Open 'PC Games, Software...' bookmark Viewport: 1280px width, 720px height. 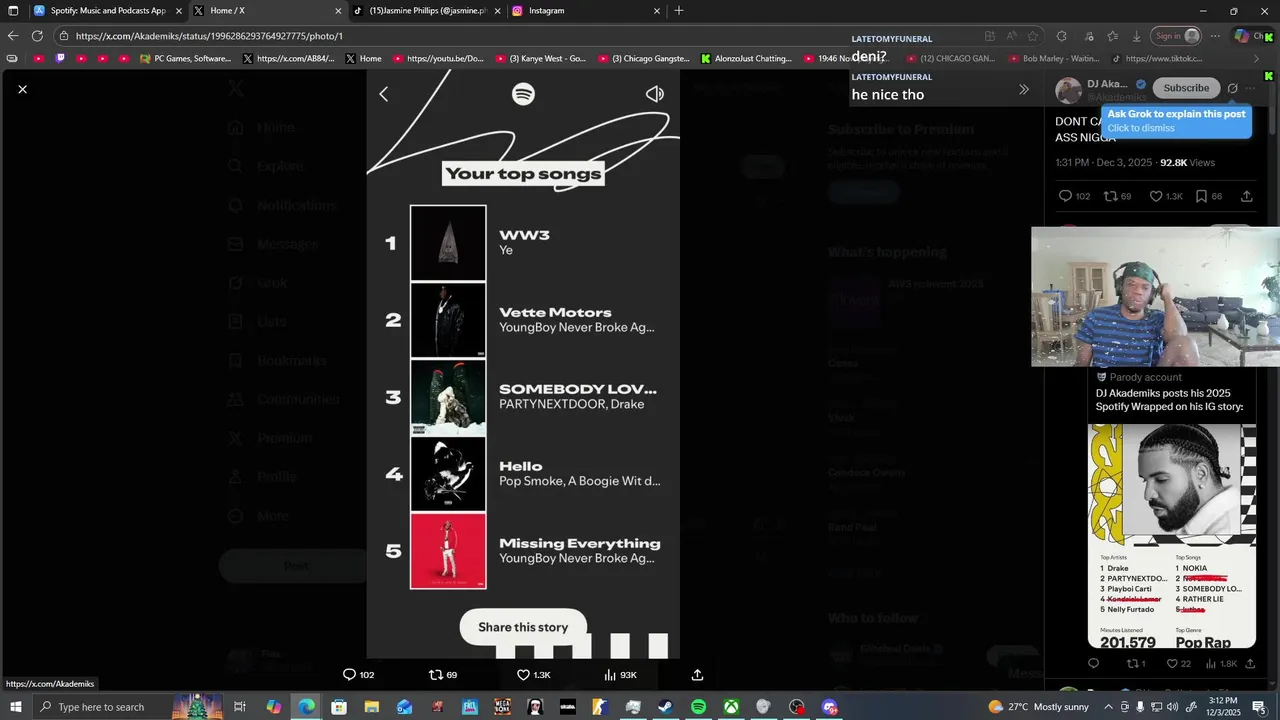click(x=186, y=58)
